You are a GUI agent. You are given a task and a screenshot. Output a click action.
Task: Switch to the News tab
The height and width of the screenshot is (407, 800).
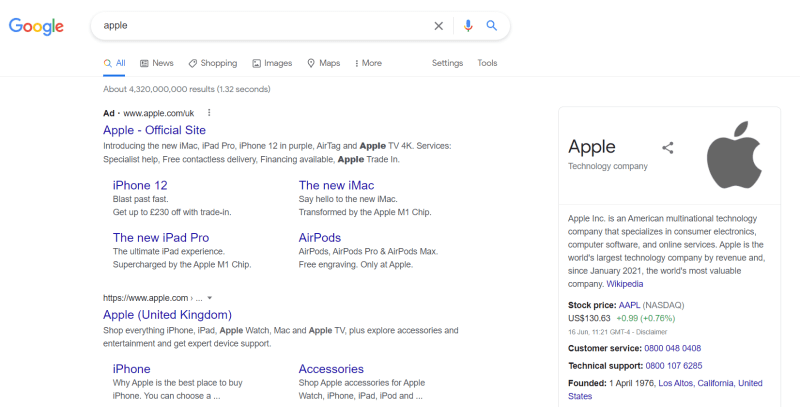(x=157, y=63)
